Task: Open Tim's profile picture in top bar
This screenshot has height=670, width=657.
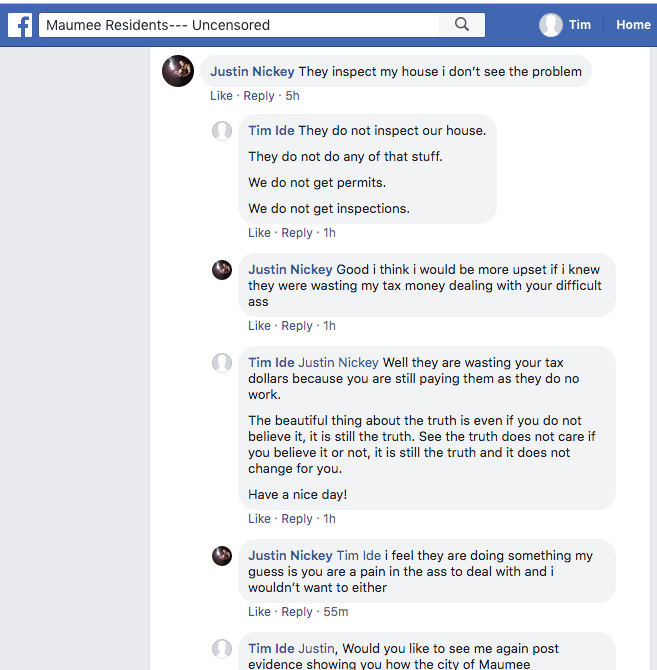Action: pos(550,25)
